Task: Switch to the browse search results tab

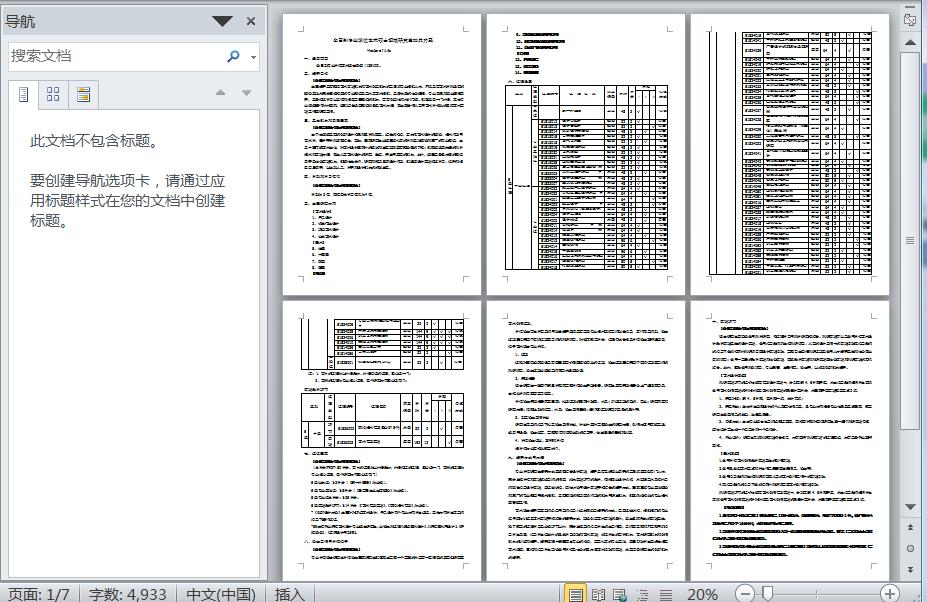Action: [x=83, y=95]
